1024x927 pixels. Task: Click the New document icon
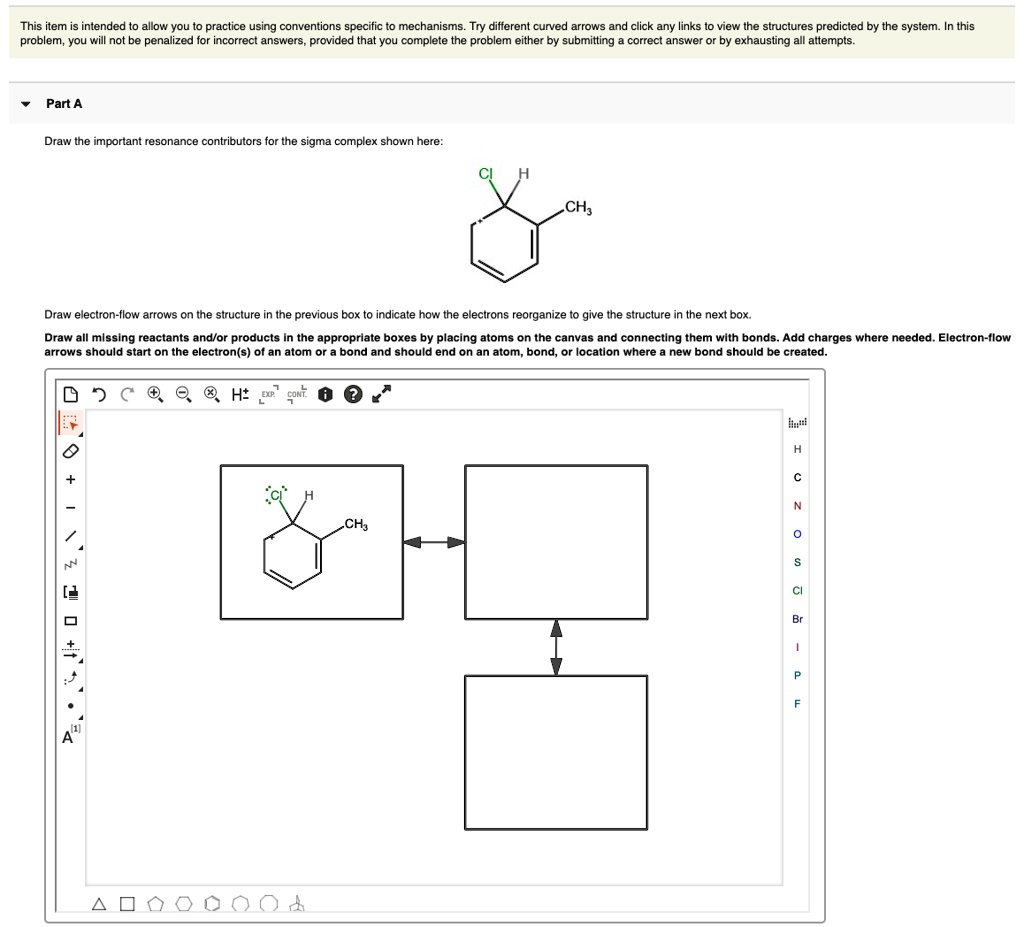pyautogui.click(x=71, y=394)
